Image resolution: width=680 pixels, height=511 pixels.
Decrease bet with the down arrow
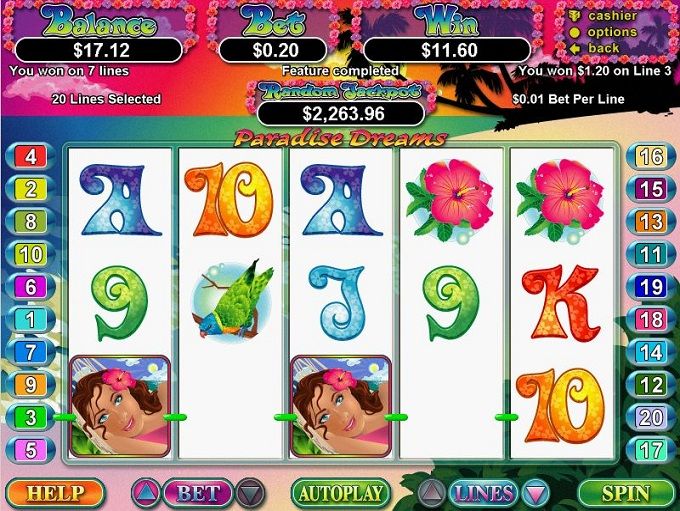click(x=251, y=493)
